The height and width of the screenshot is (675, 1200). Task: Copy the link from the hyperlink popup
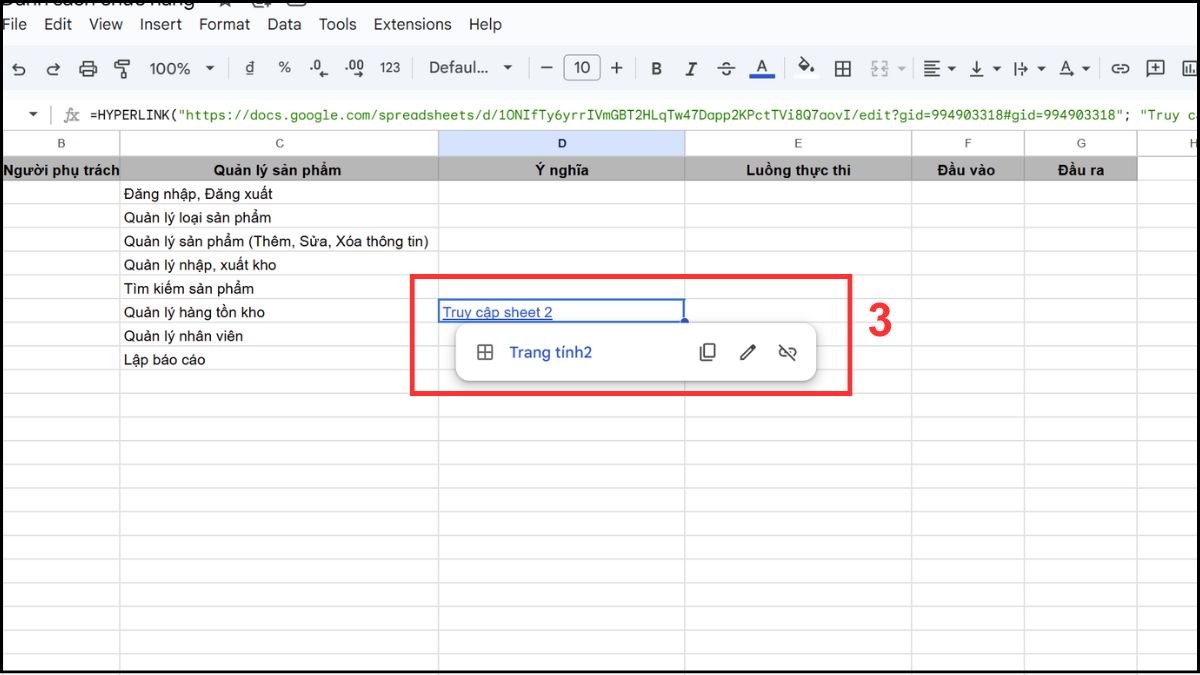[x=707, y=352]
